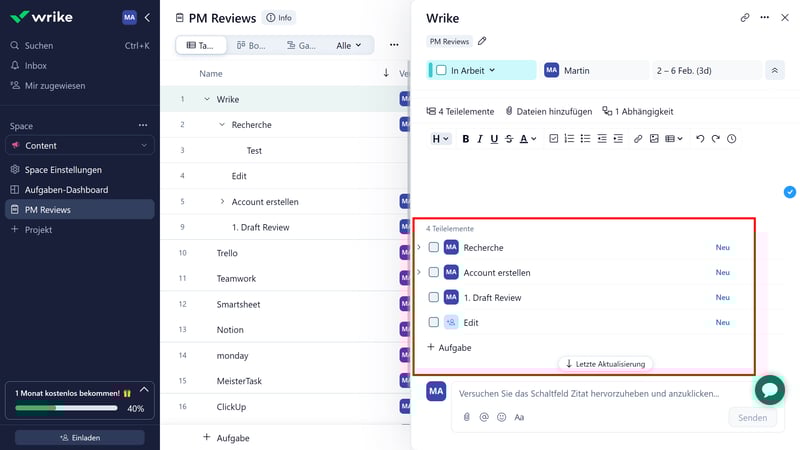Screen dimensions: 800x450
Task: Open Inbox in sidebar
Action: (35, 65)
